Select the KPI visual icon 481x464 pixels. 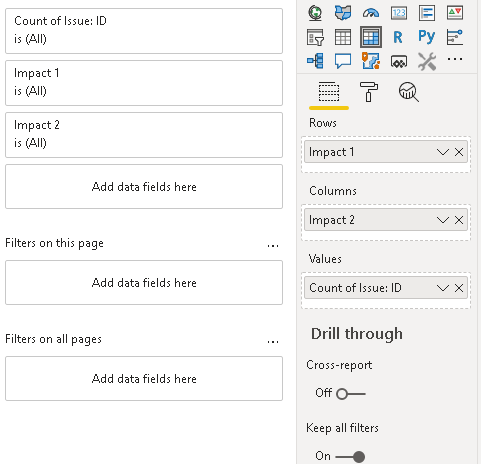(x=455, y=13)
